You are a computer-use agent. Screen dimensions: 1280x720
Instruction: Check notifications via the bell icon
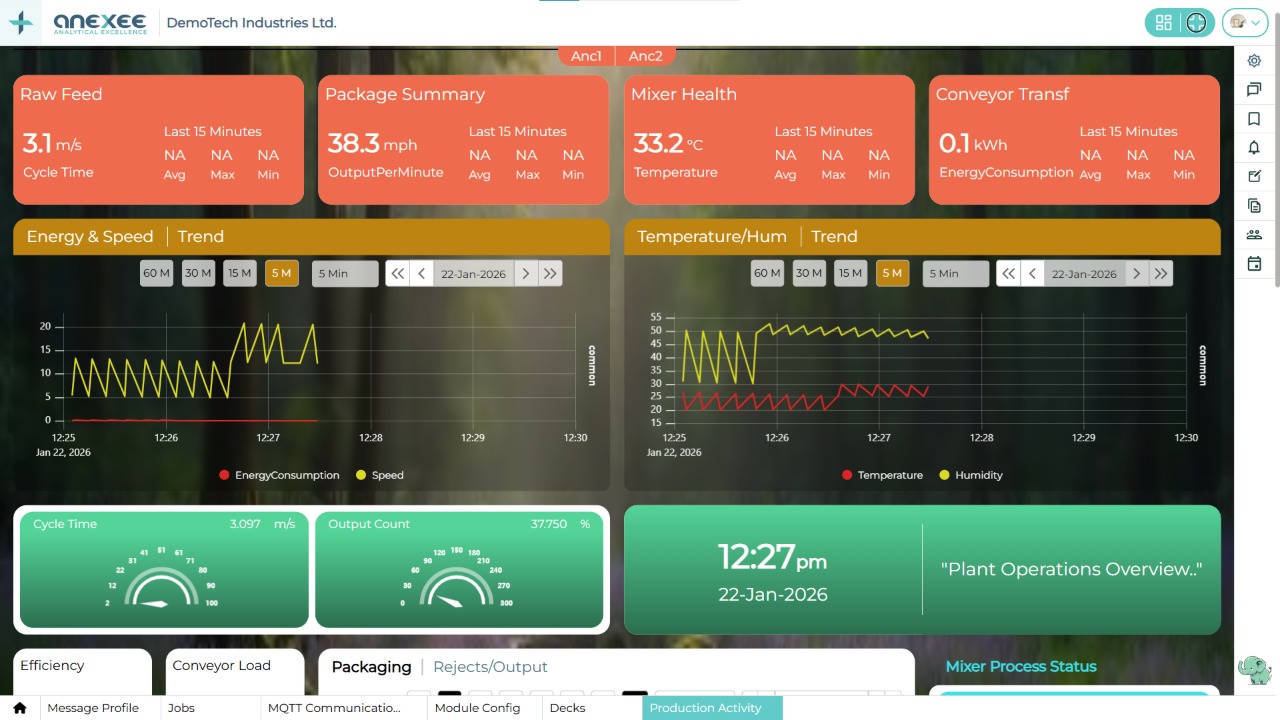tap(1254, 147)
